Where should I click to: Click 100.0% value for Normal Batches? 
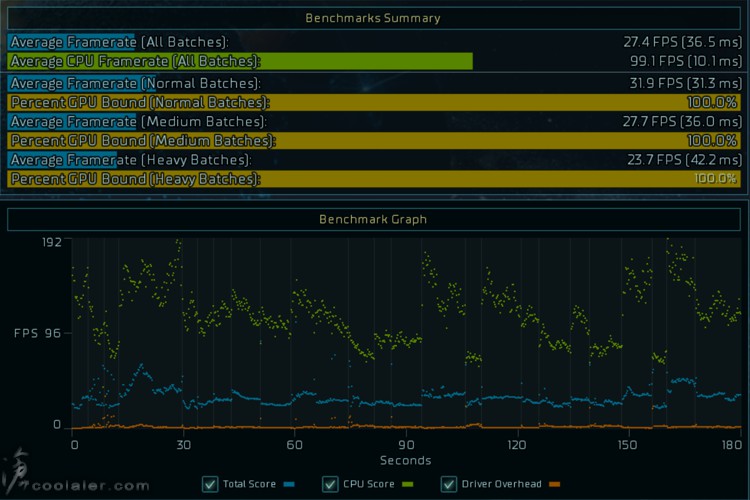[712, 102]
